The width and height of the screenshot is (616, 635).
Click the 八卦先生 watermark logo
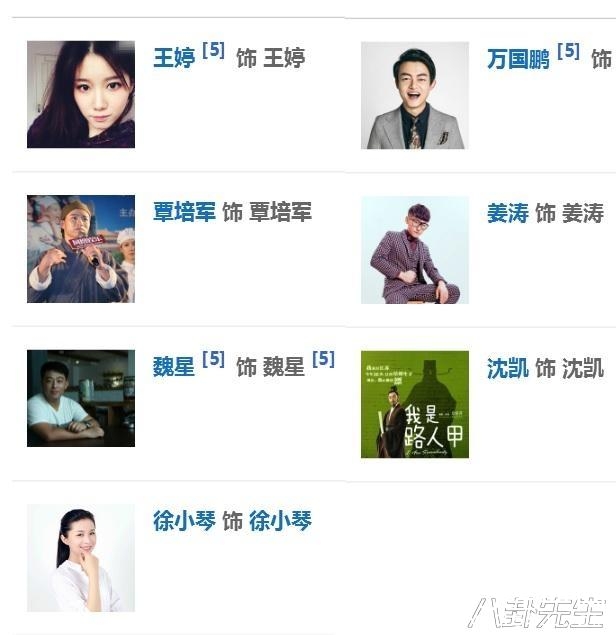click(x=537, y=612)
